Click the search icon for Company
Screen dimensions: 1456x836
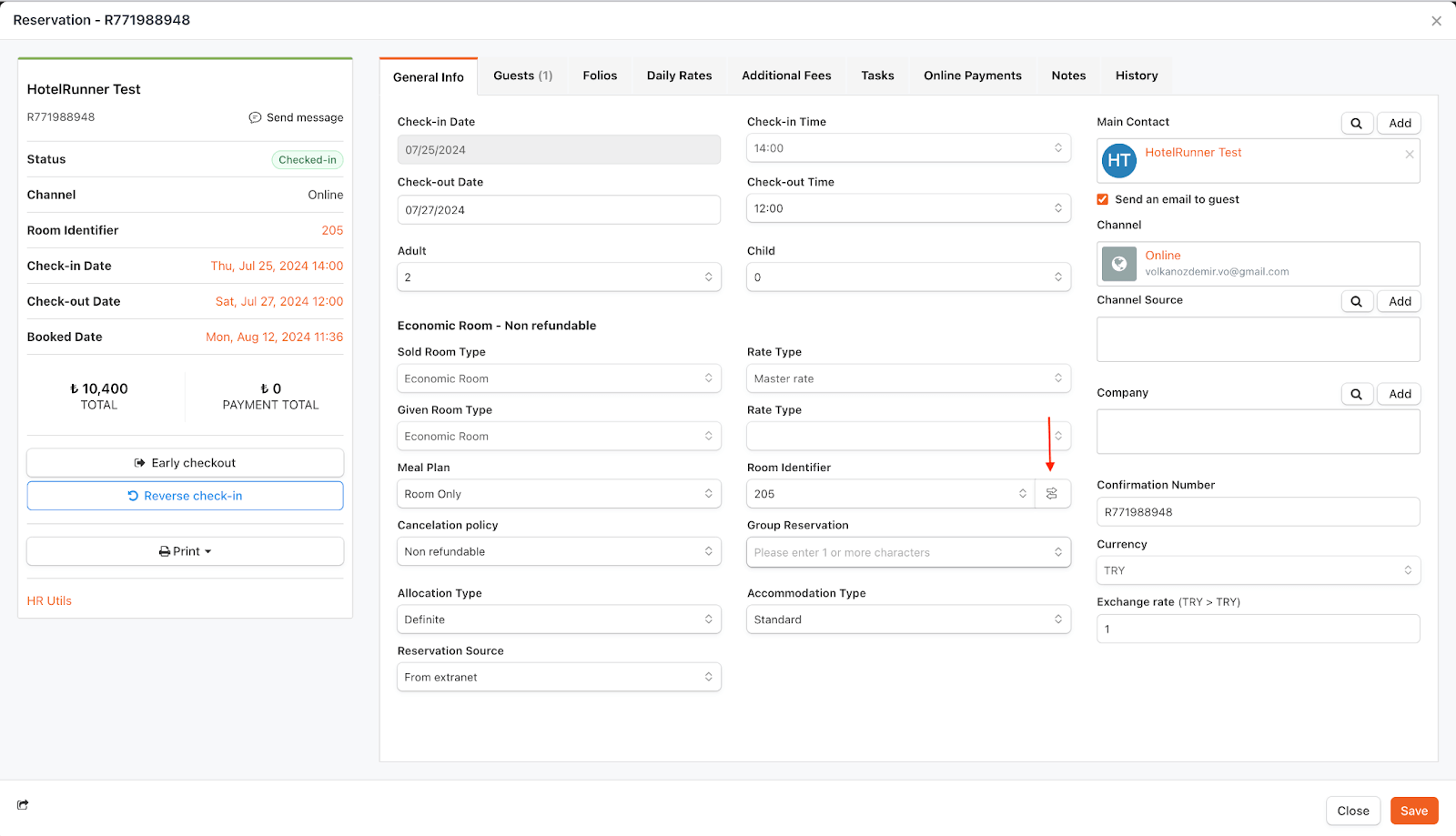click(1356, 395)
